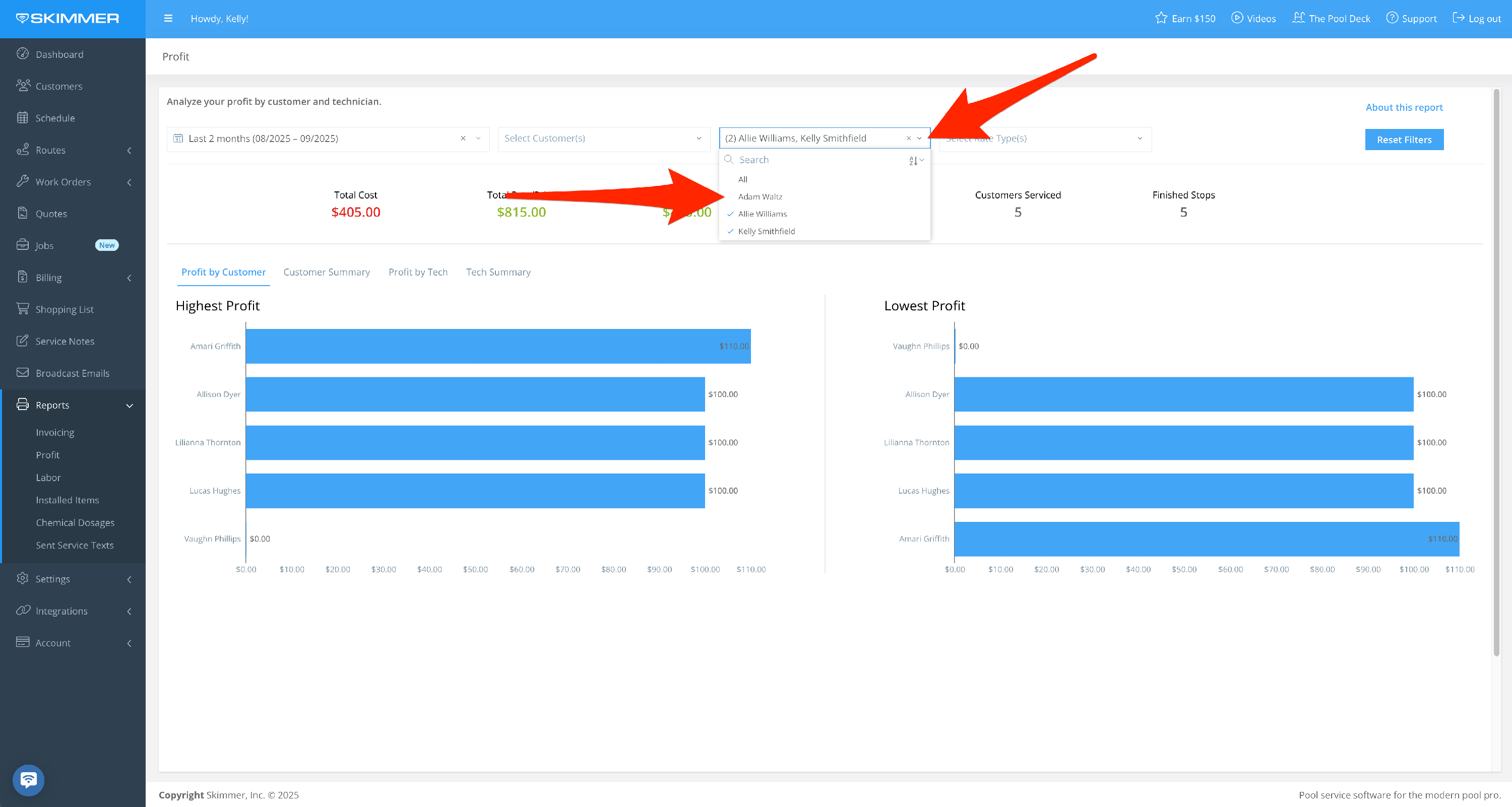Screen dimensions: 1512x807
Task: Open the About this report link
Action: (x=1404, y=107)
